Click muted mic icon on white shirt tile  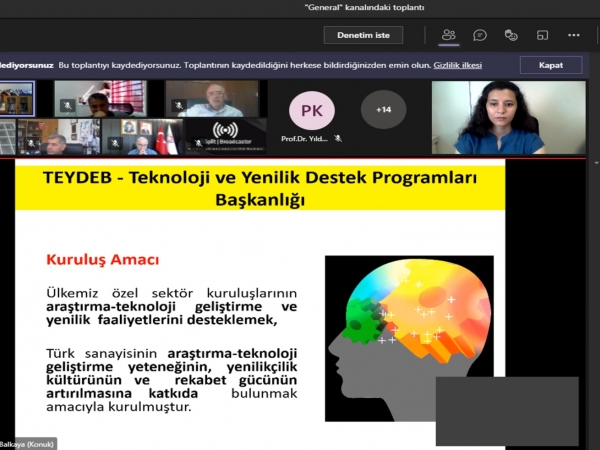[x=179, y=105]
